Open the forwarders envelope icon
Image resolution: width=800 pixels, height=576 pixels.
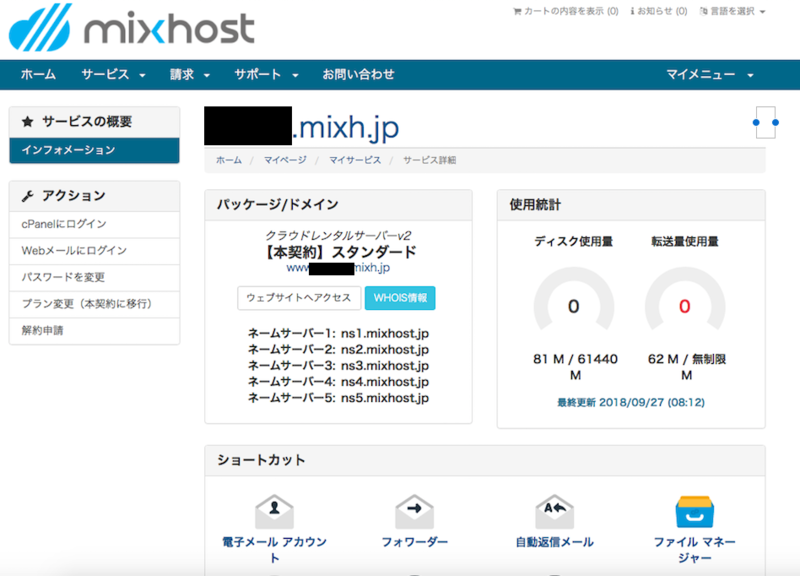(x=414, y=511)
